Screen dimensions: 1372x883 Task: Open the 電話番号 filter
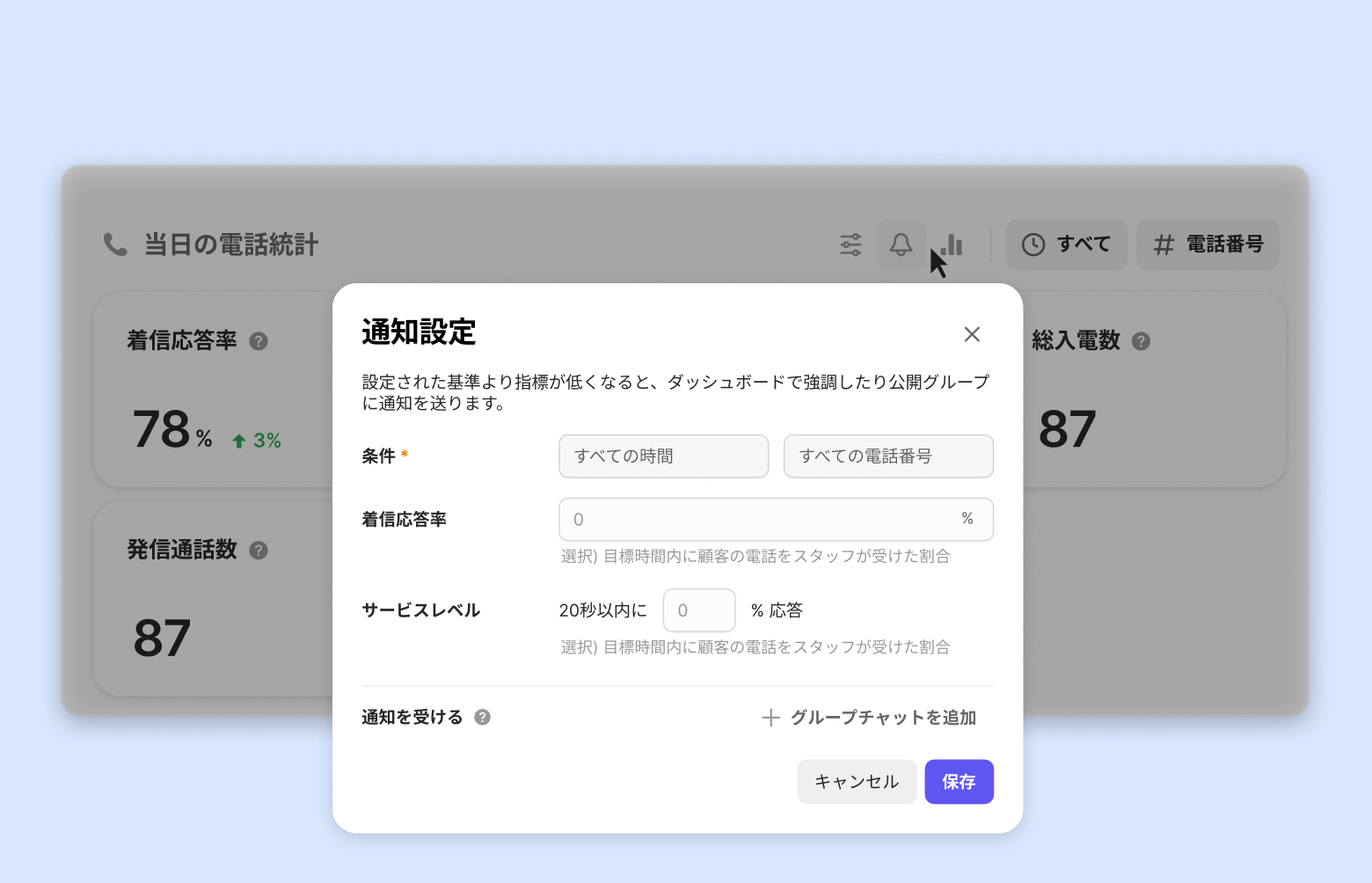(x=1208, y=244)
